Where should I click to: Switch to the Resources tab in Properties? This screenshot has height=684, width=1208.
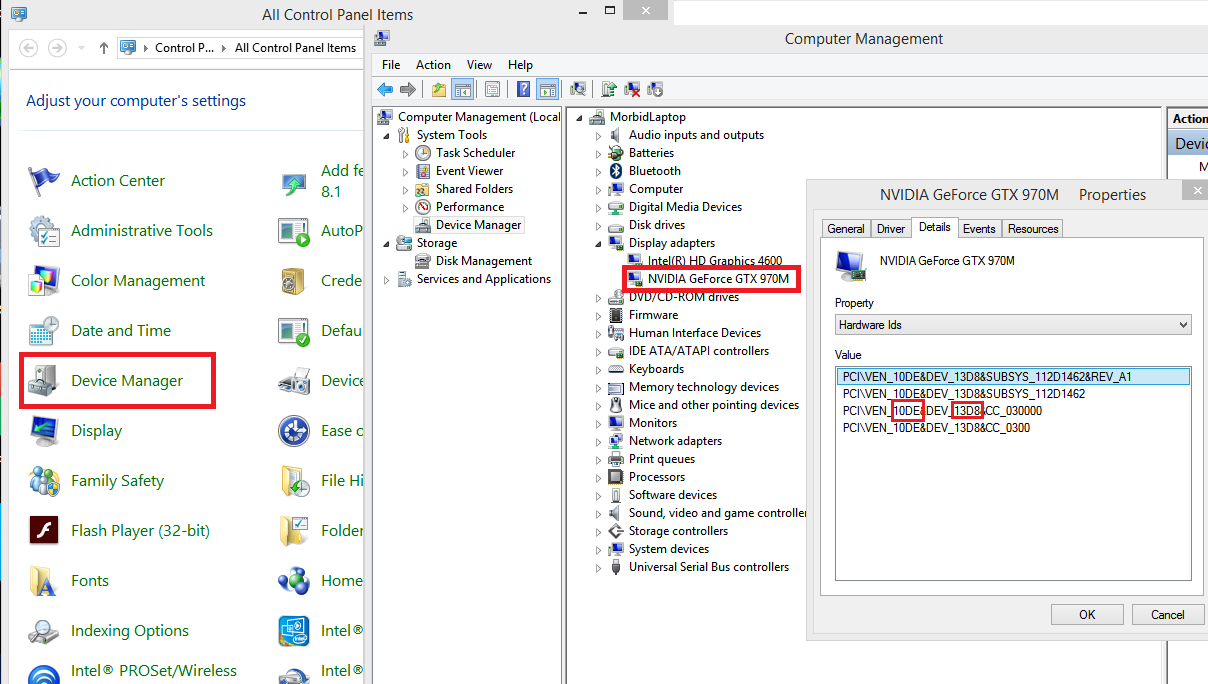point(1033,229)
